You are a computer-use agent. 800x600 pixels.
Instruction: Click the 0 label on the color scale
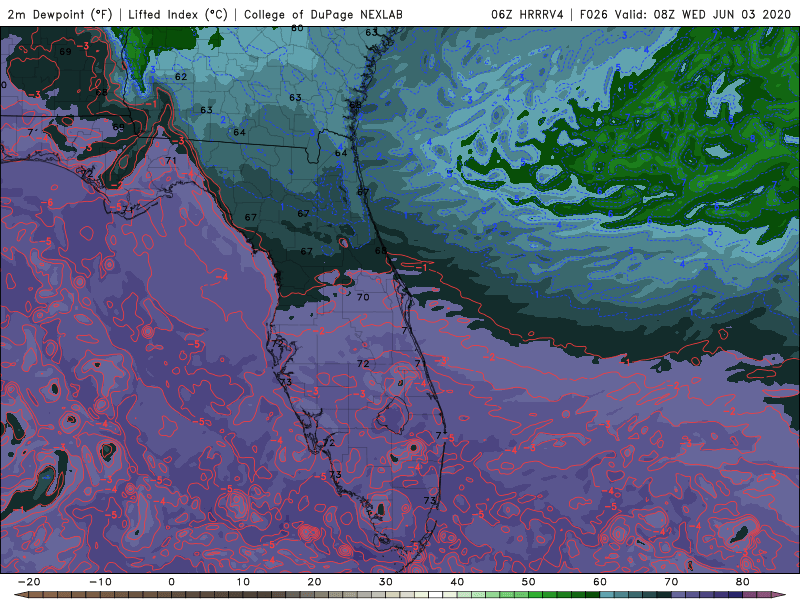171,582
